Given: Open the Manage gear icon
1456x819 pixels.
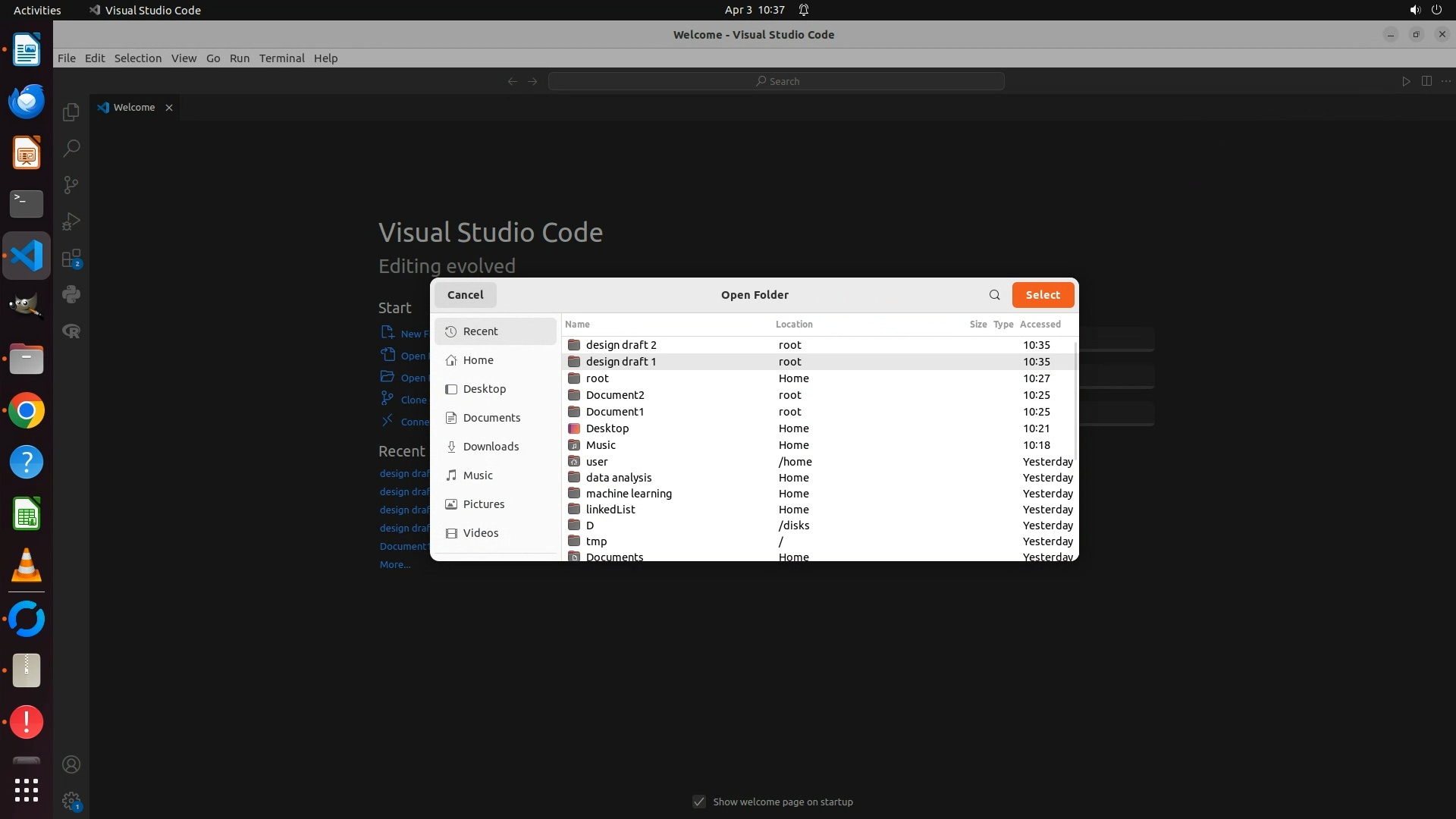Looking at the screenshot, I should [x=71, y=801].
